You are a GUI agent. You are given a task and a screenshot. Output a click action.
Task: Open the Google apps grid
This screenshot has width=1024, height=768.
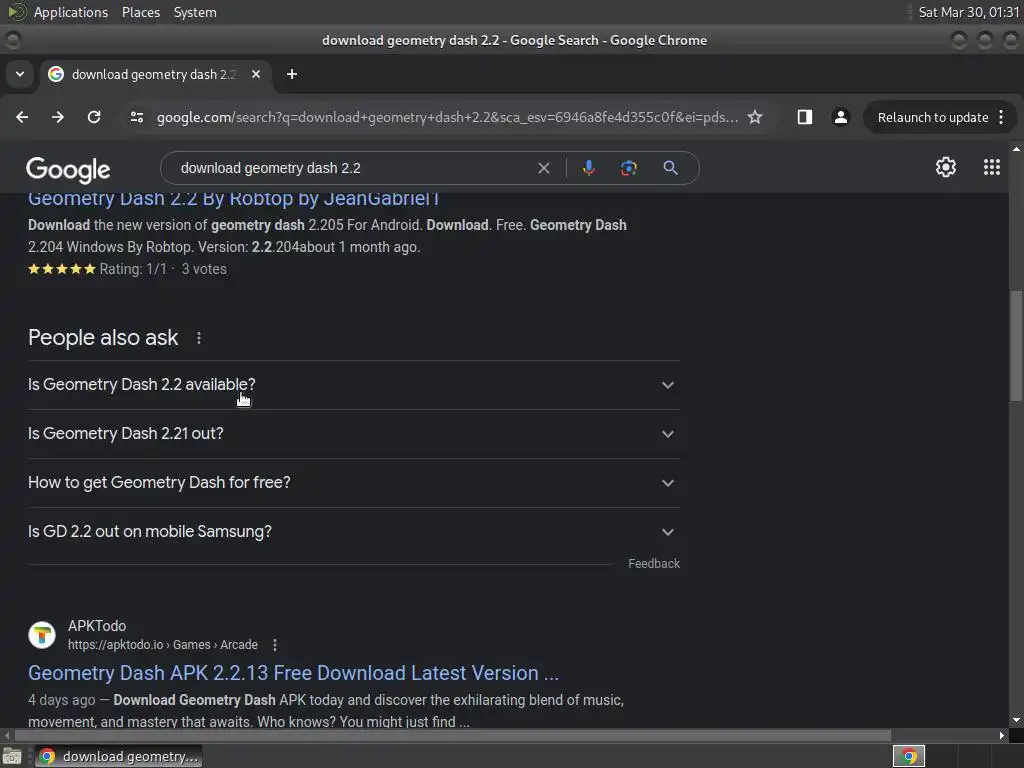tap(991, 167)
